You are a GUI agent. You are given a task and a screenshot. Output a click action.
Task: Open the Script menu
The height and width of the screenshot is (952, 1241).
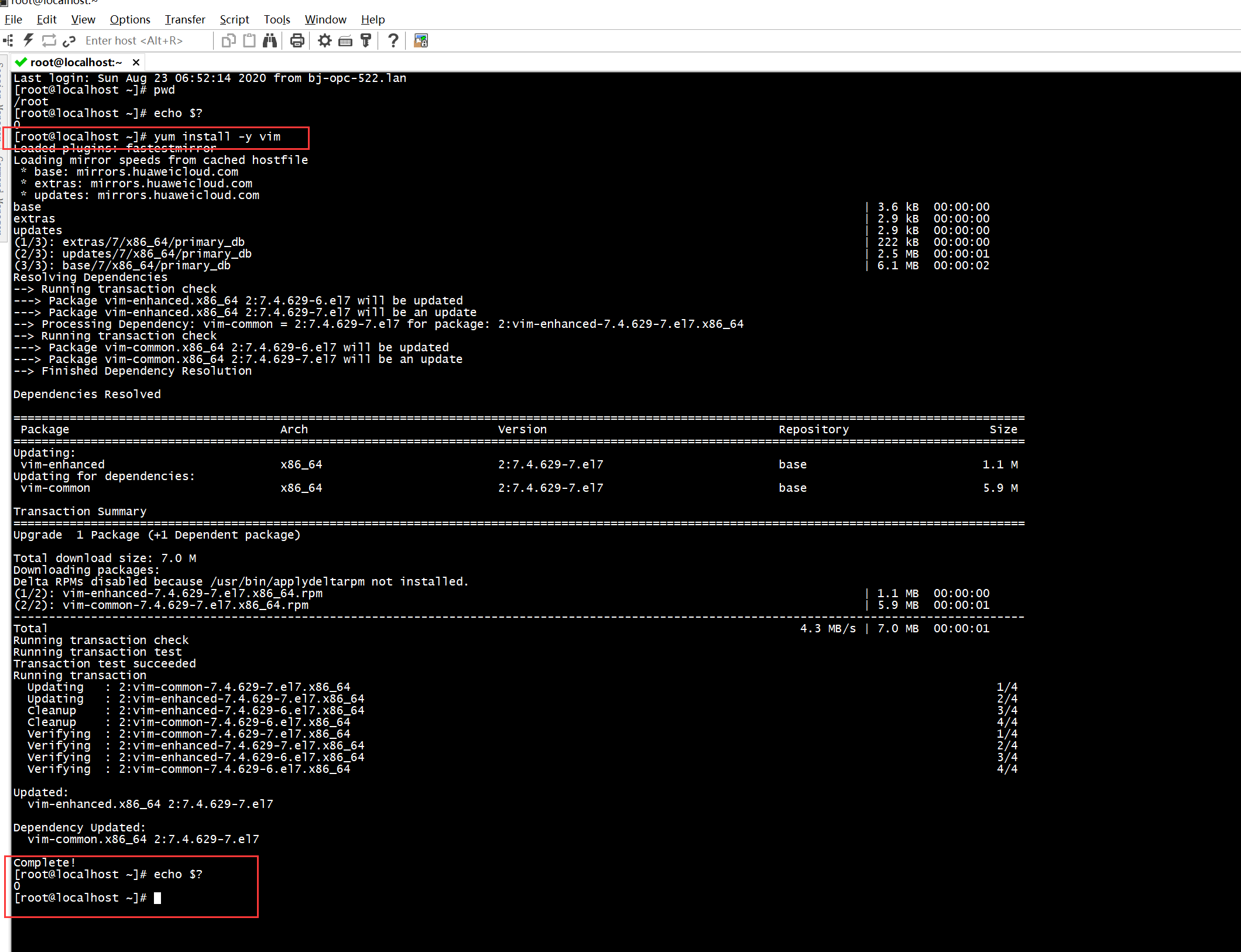[234, 19]
